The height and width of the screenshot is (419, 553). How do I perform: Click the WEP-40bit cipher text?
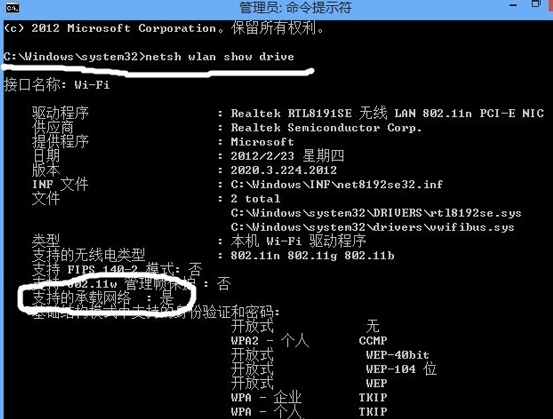coord(397,355)
